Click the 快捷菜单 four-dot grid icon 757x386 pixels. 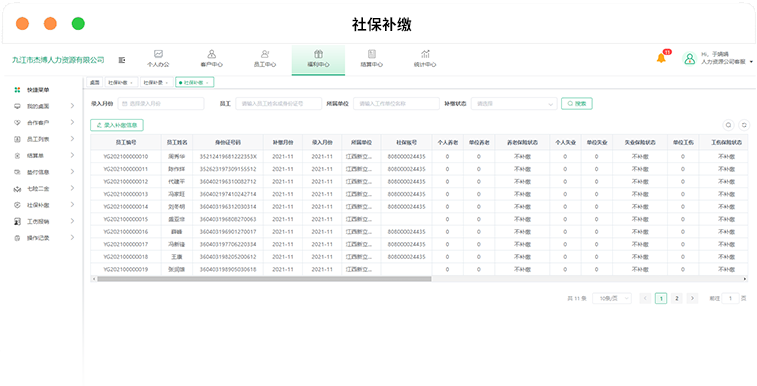pyautogui.click(x=17, y=90)
